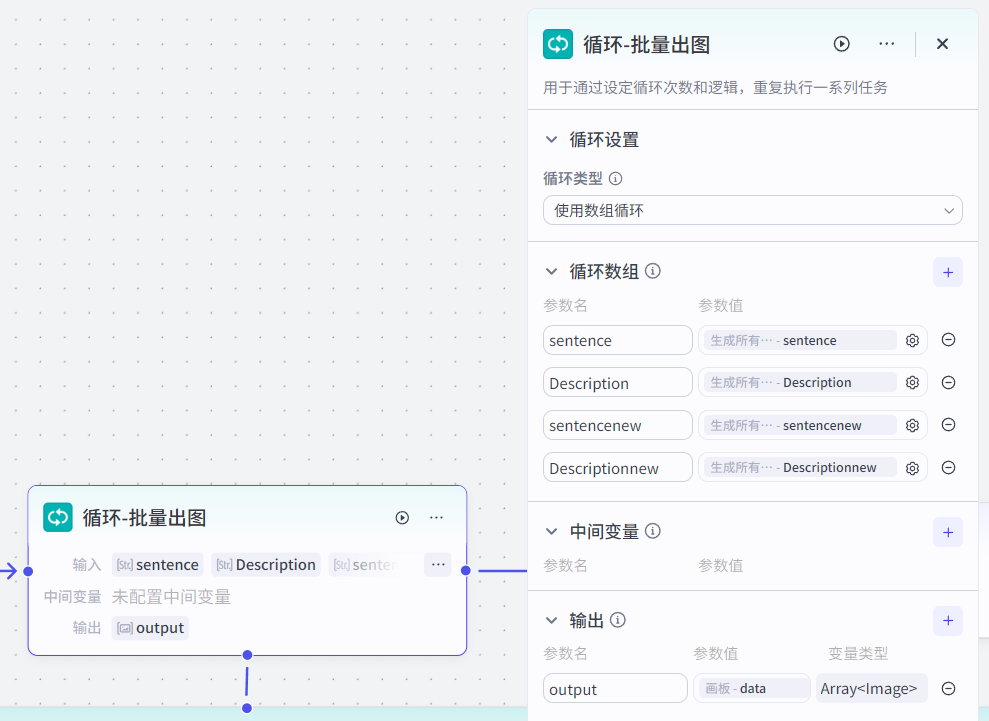Show info tooltip for 循环类型
Viewport: 989px width, 721px height.
pyautogui.click(x=616, y=179)
